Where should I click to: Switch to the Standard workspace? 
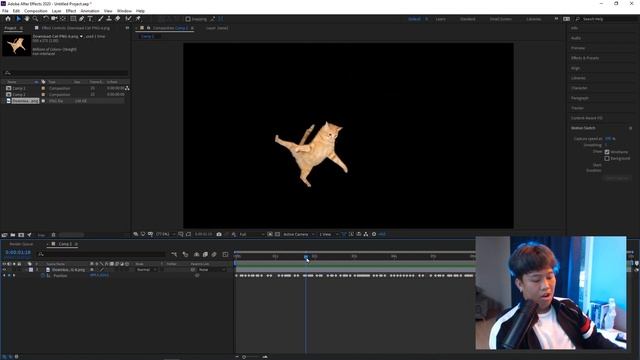point(468,19)
